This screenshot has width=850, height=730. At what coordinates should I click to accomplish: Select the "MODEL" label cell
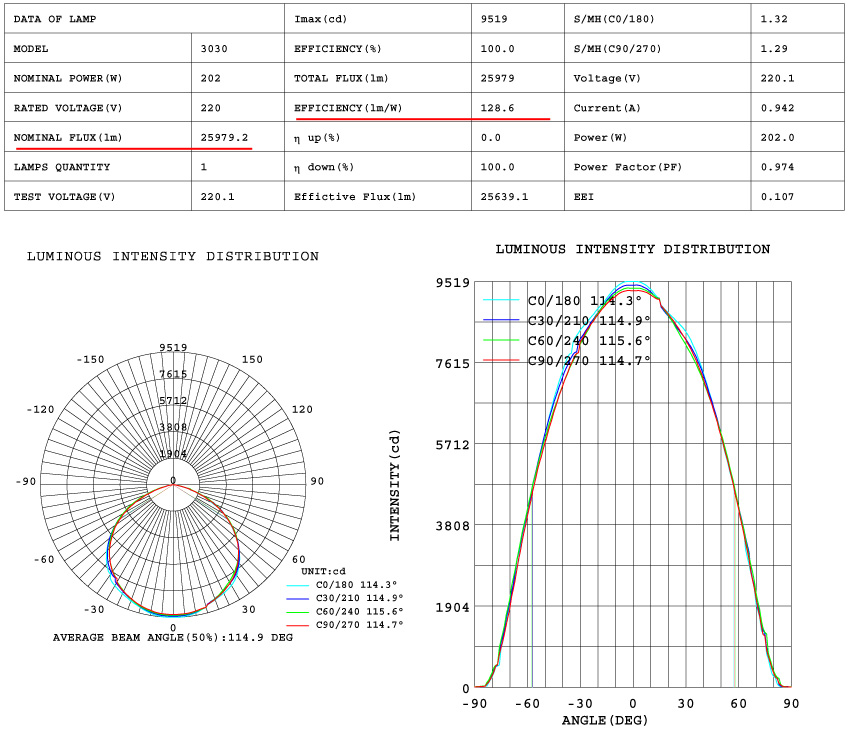[98, 49]
